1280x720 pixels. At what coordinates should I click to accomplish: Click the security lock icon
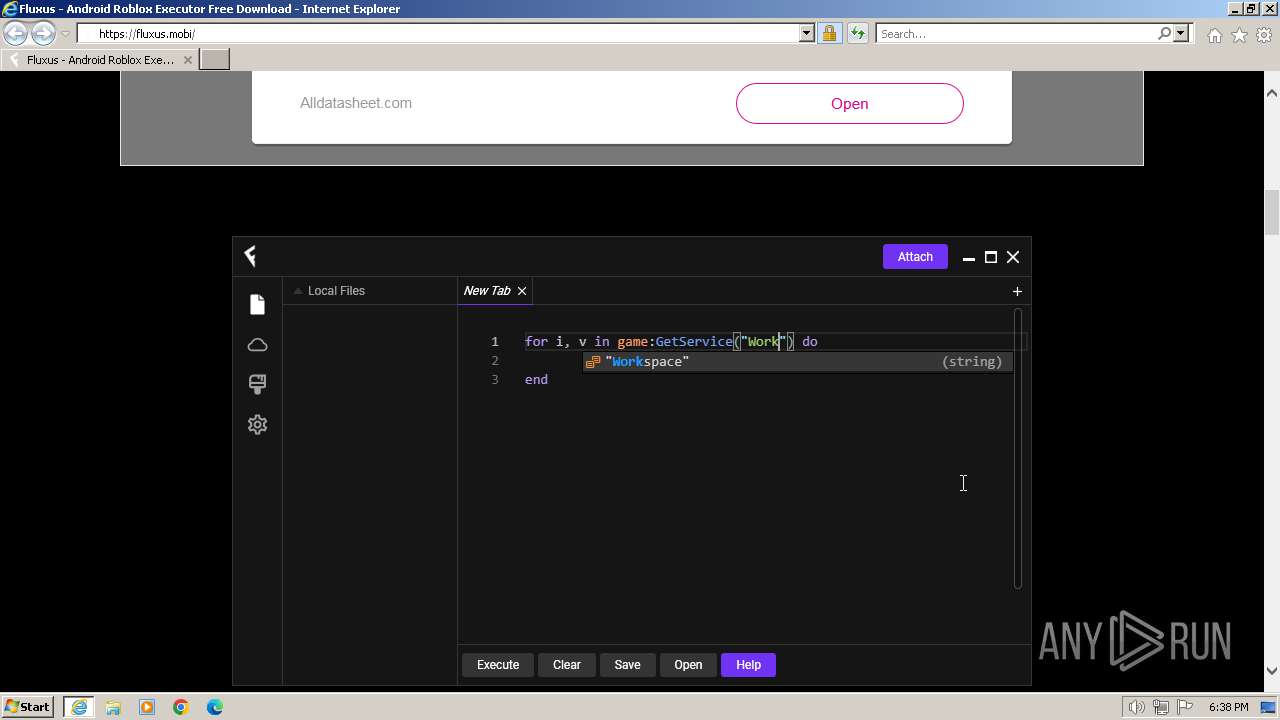point(829,34)
